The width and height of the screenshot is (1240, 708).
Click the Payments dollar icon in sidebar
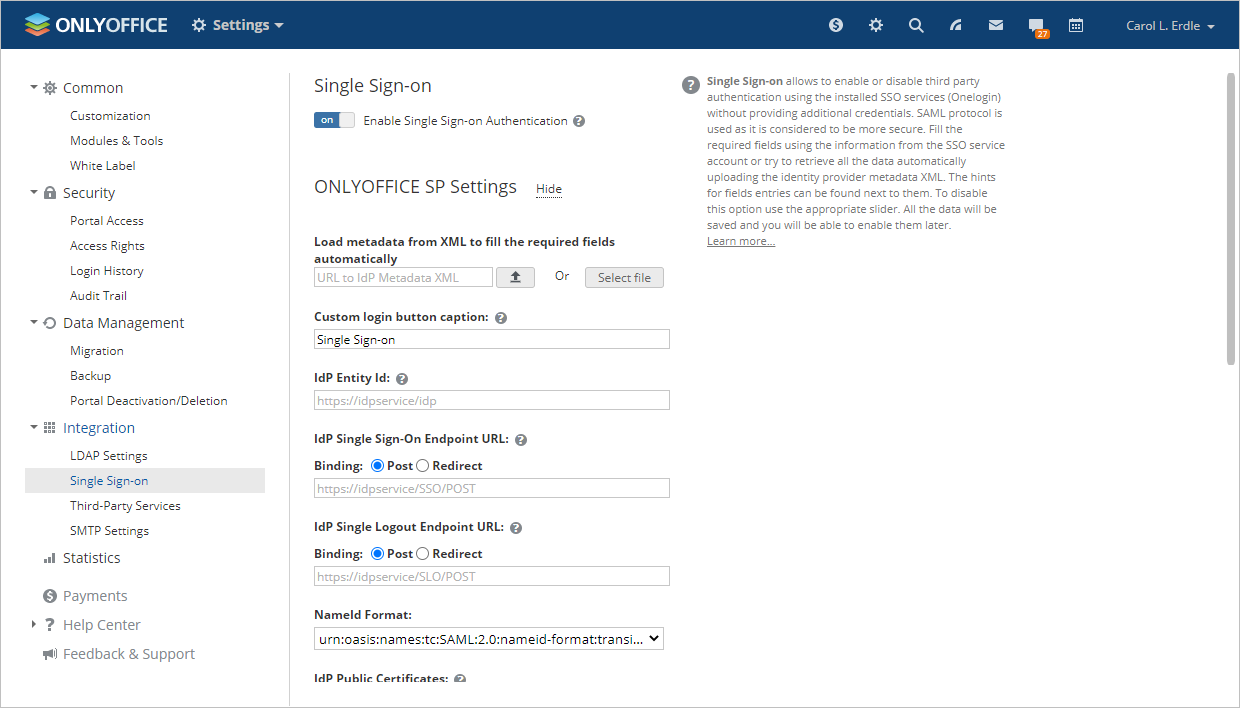pos(50,596)
